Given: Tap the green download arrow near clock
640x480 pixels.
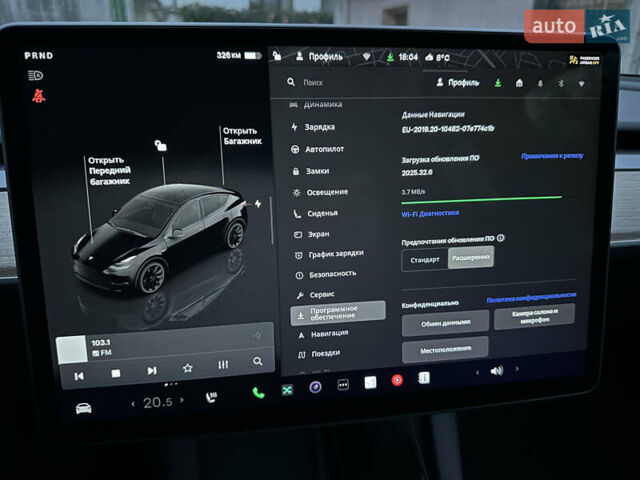Looking at the screenshot, I should (390, 57).
